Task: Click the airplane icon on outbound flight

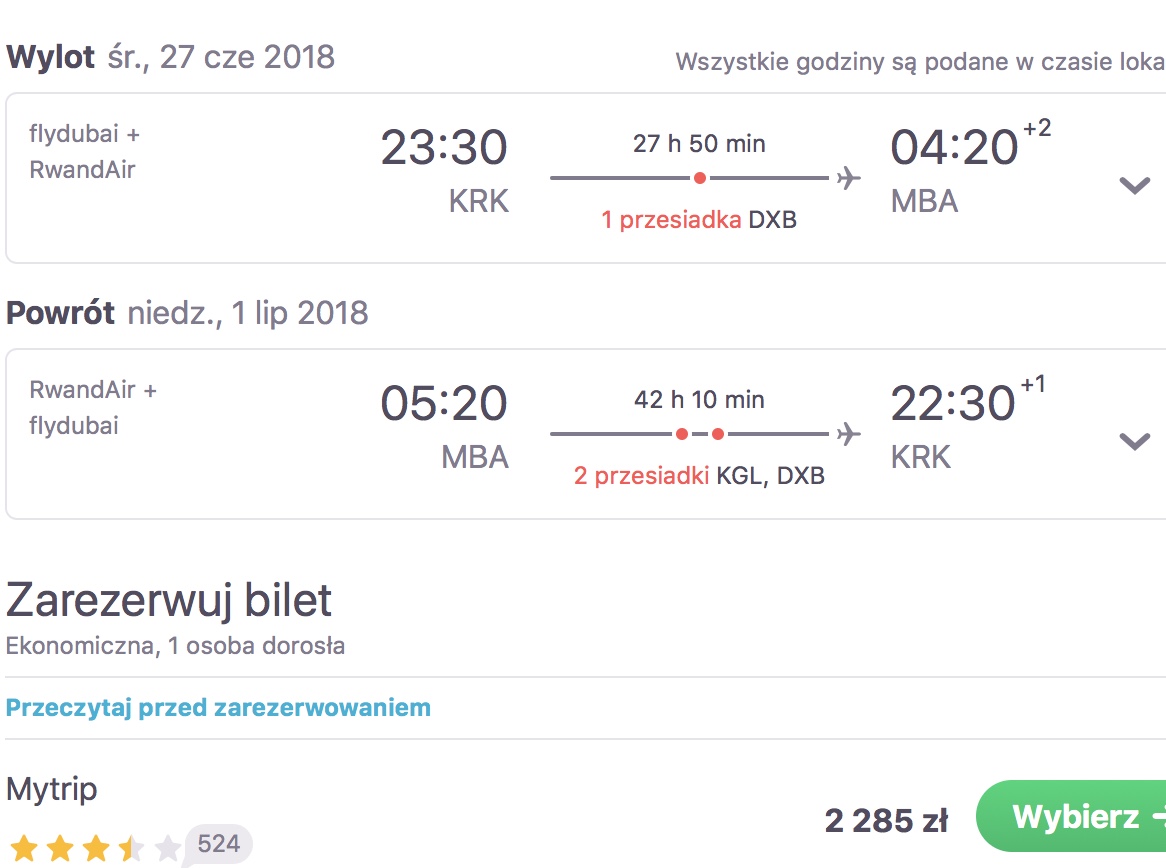Action: [x=848, y=178]
